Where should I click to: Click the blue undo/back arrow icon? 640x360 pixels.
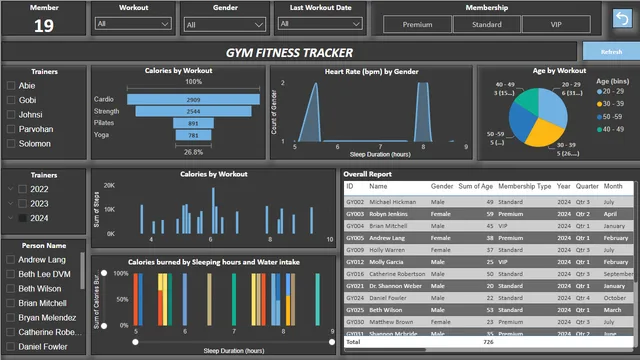coord(622,18)
